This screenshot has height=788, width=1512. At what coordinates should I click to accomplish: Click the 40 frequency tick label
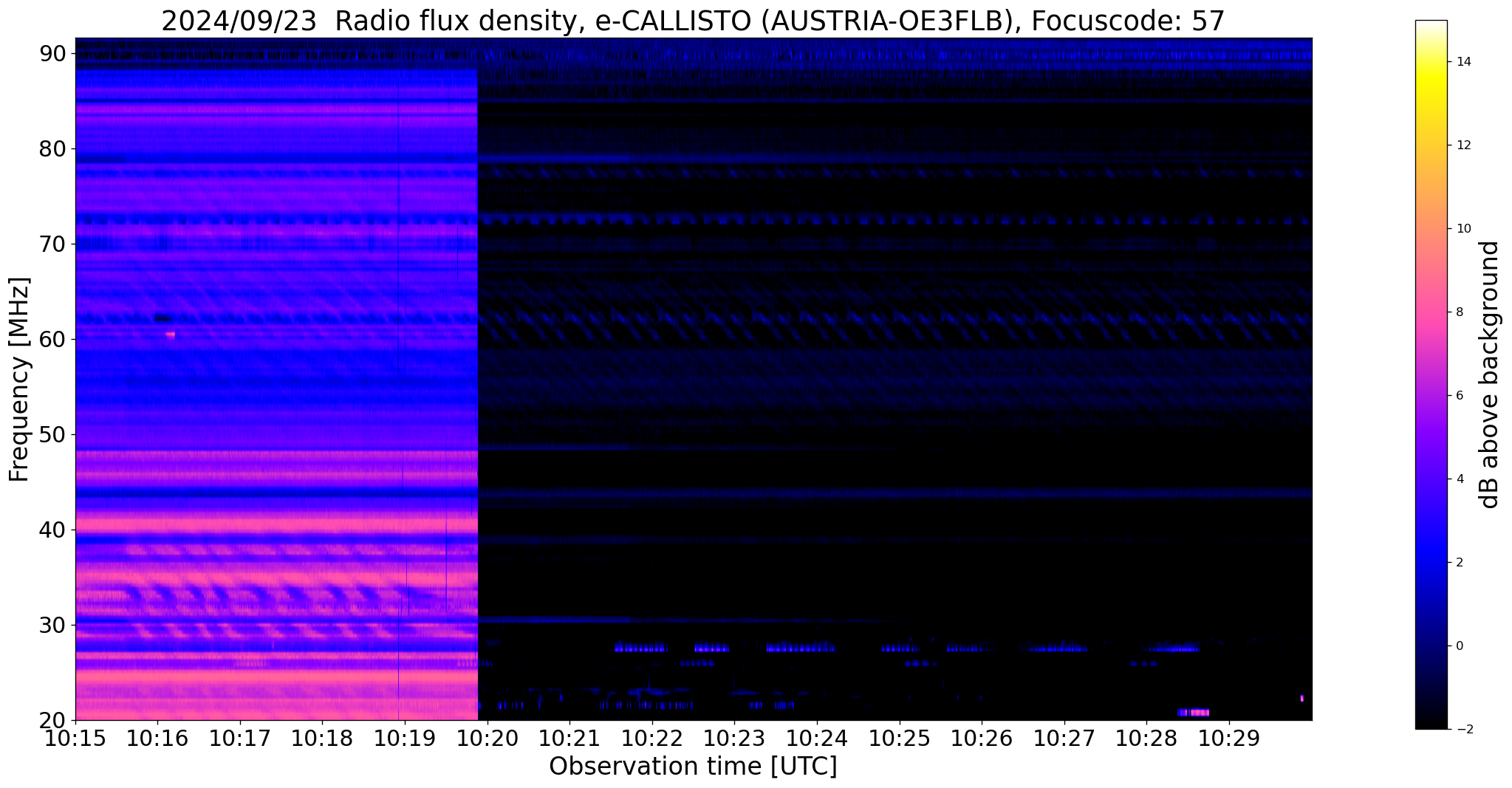tap(53, 530)
